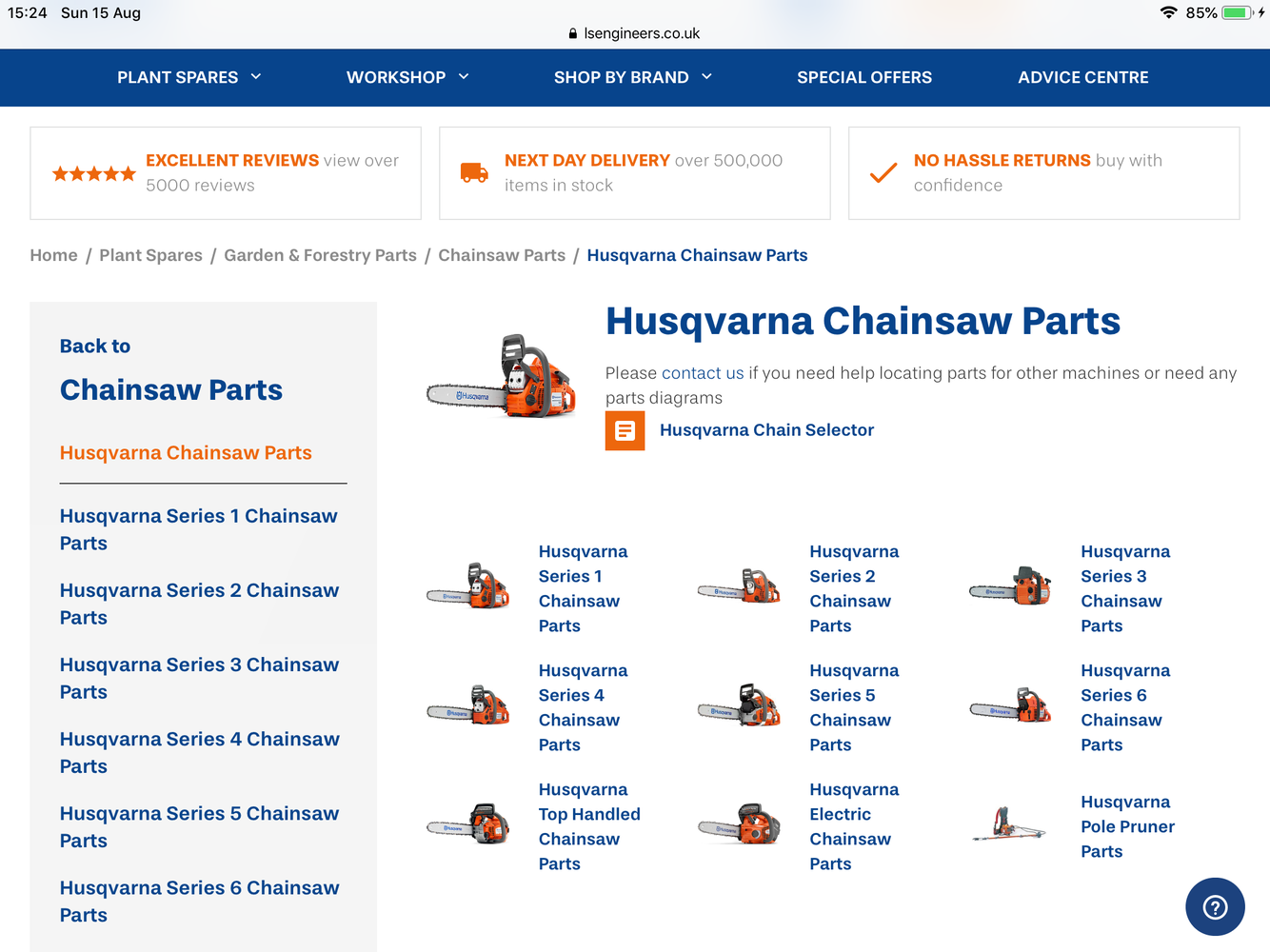1270x952 pixels.
Task: Select the Pole Pruner thumbnail
Action: (1009, 824)
